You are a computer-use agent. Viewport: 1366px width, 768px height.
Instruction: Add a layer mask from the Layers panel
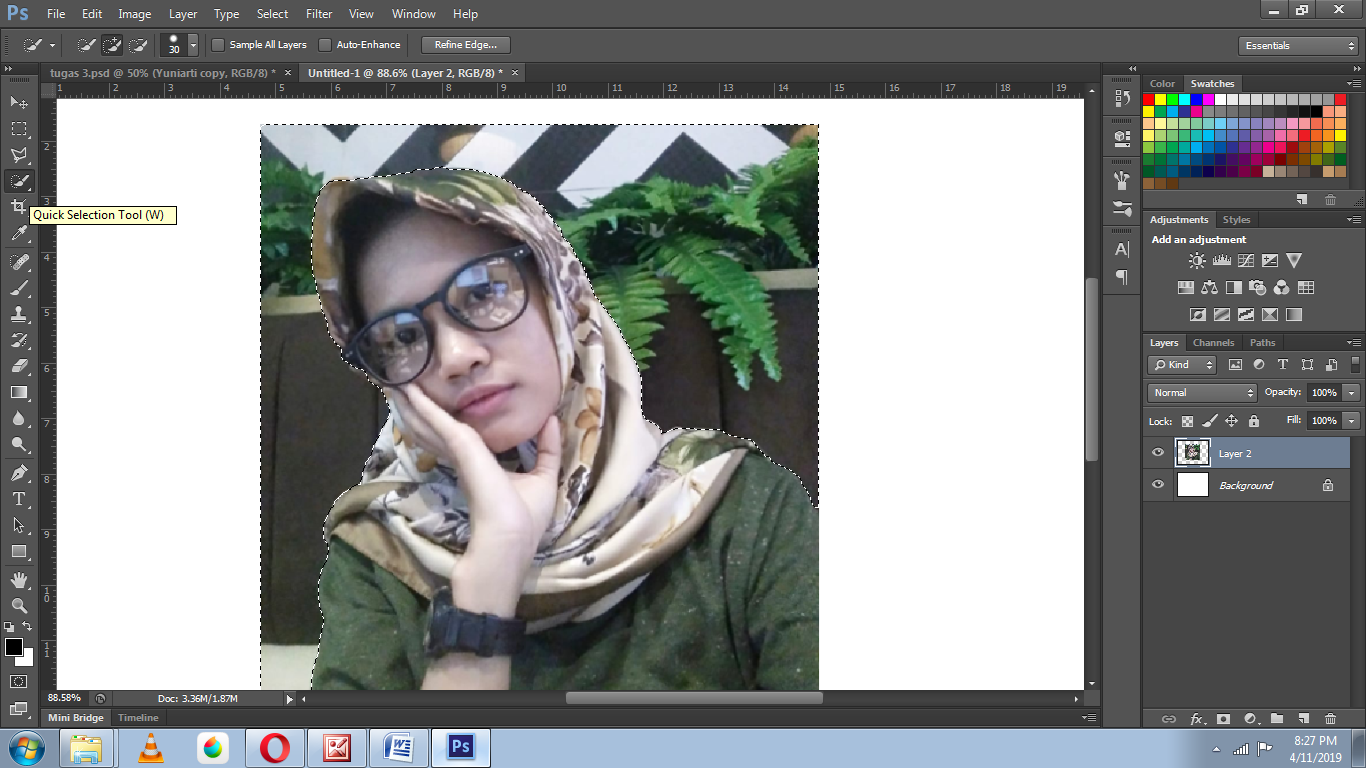[x=1223, y=718]
